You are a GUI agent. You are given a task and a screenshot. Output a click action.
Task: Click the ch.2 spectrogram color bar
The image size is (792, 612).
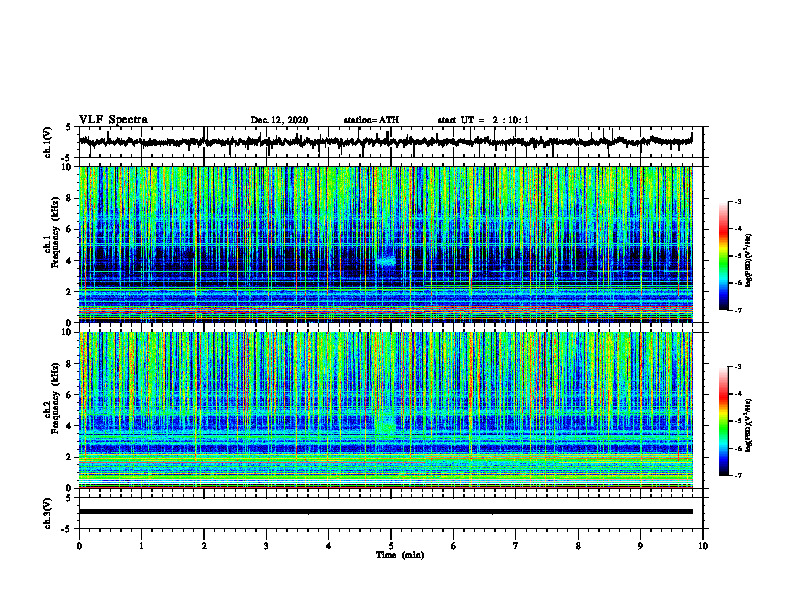click(x=723, y=421)
